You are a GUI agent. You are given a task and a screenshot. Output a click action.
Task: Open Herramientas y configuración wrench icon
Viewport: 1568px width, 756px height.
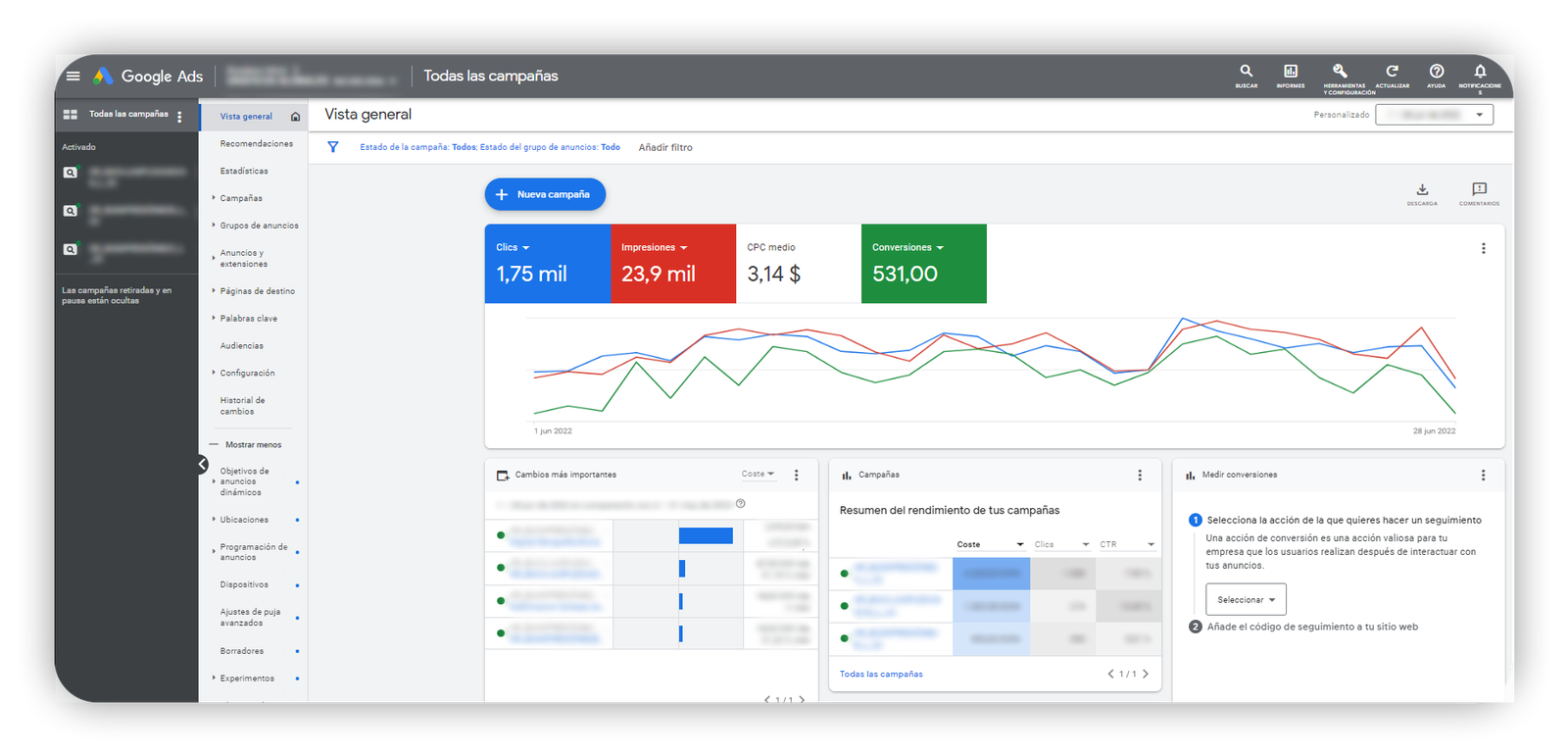1340,72
